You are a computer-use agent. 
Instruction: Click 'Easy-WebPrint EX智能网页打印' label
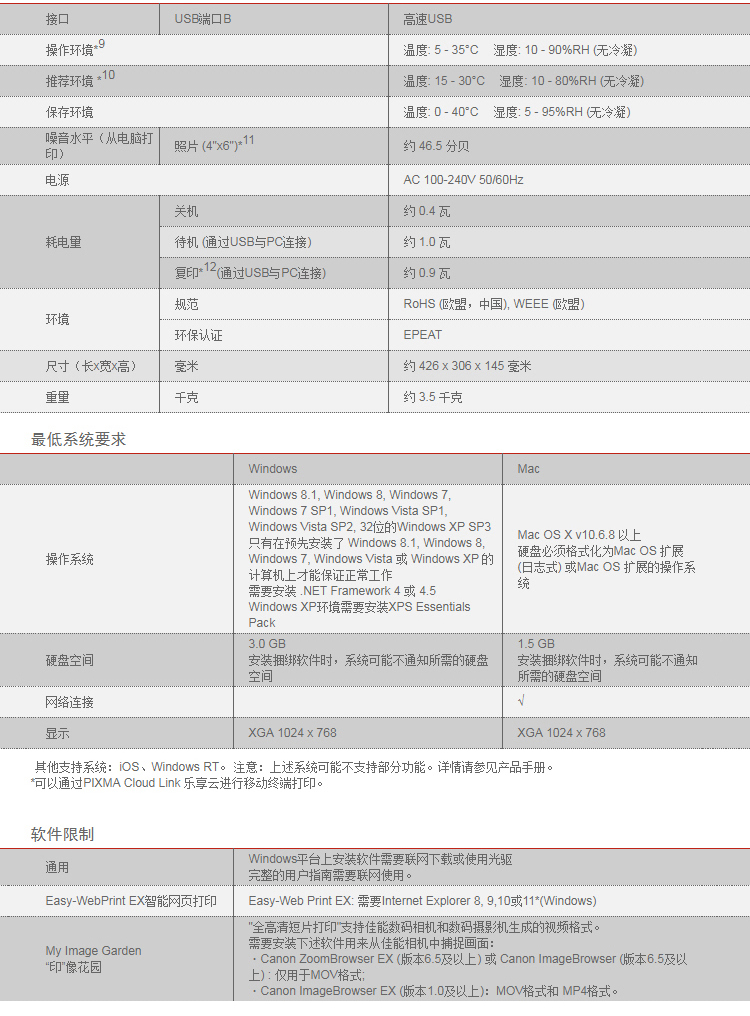coord(131,902)
